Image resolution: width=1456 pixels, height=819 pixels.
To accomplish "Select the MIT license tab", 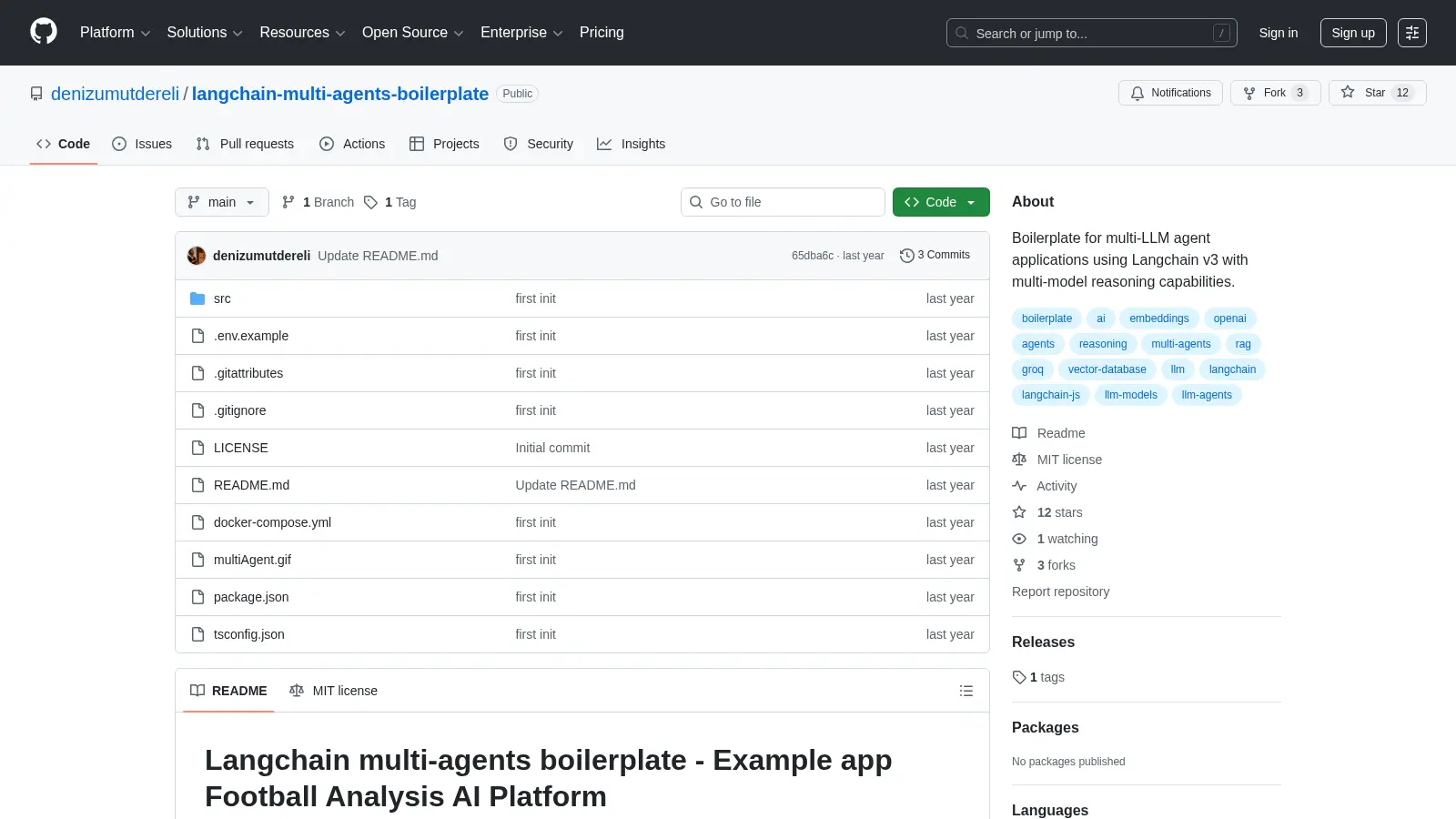I will pyautogui.click(x=333, y=691).
